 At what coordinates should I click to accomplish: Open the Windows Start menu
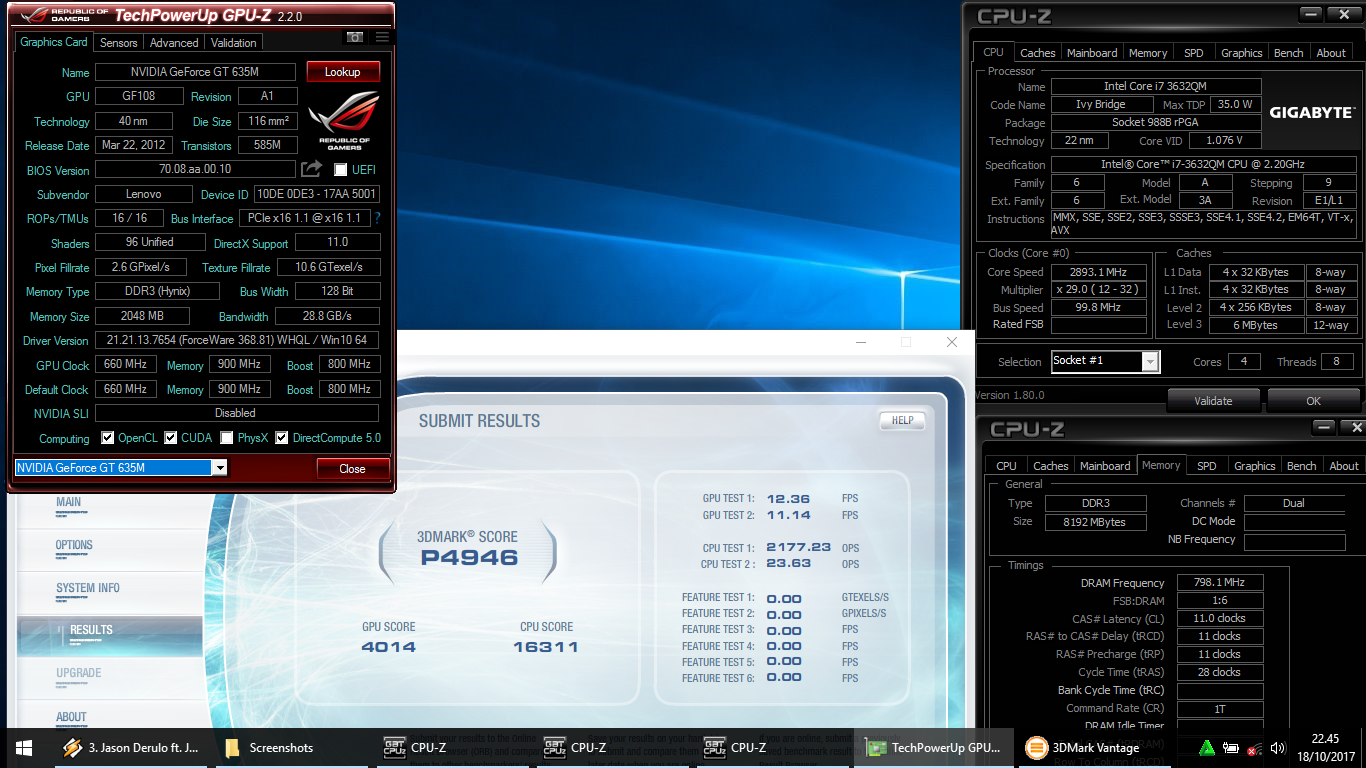pos(24,747)
